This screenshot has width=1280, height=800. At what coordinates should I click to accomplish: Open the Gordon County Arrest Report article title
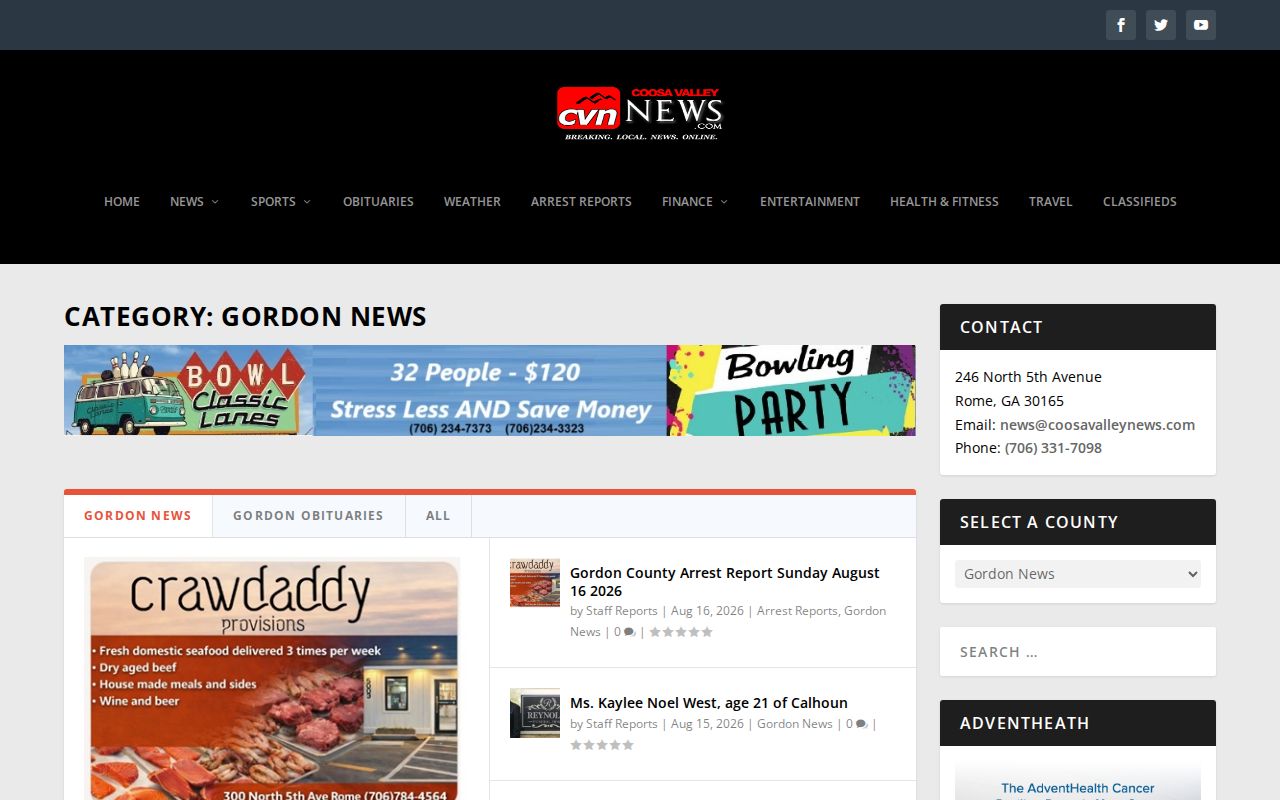pos(725,582)
